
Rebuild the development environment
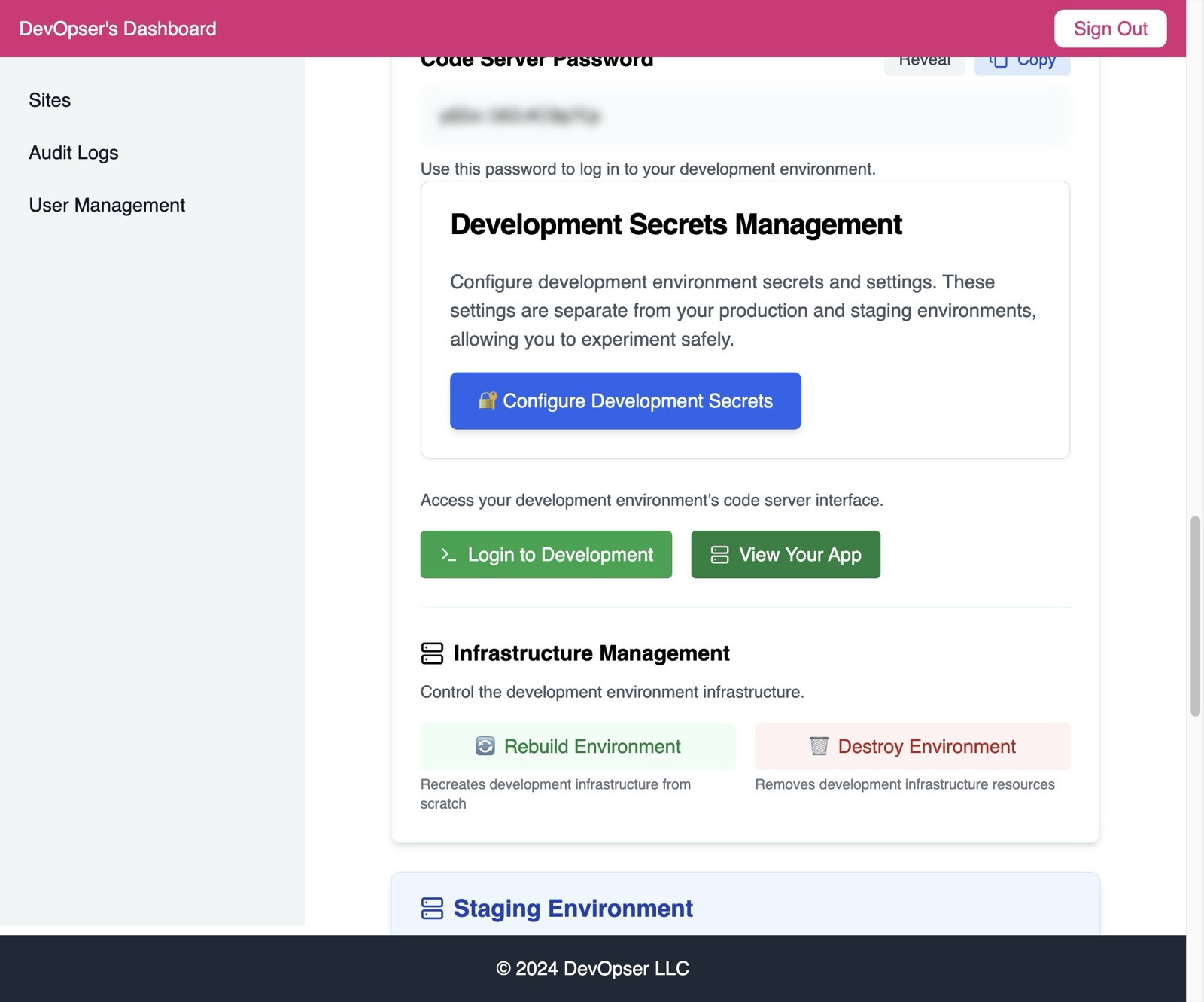[578, 746]
